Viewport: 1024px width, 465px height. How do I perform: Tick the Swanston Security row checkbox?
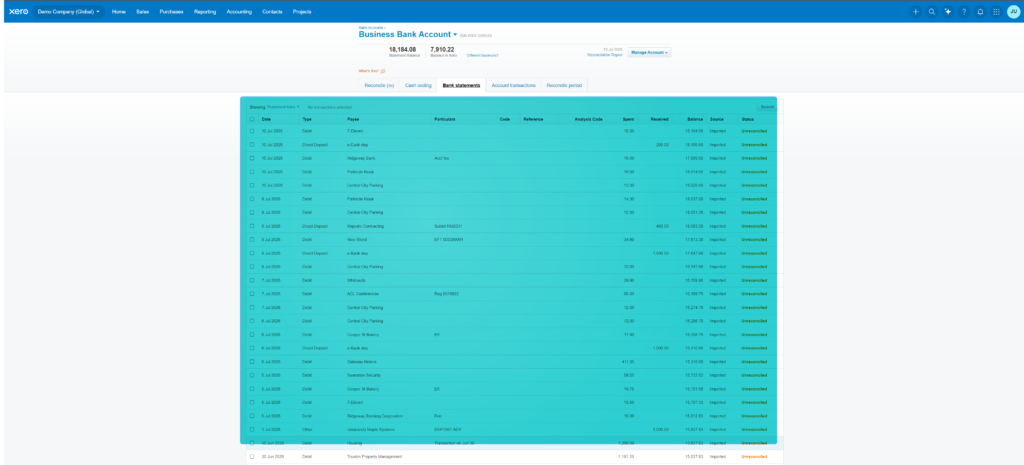pos(252,375)
